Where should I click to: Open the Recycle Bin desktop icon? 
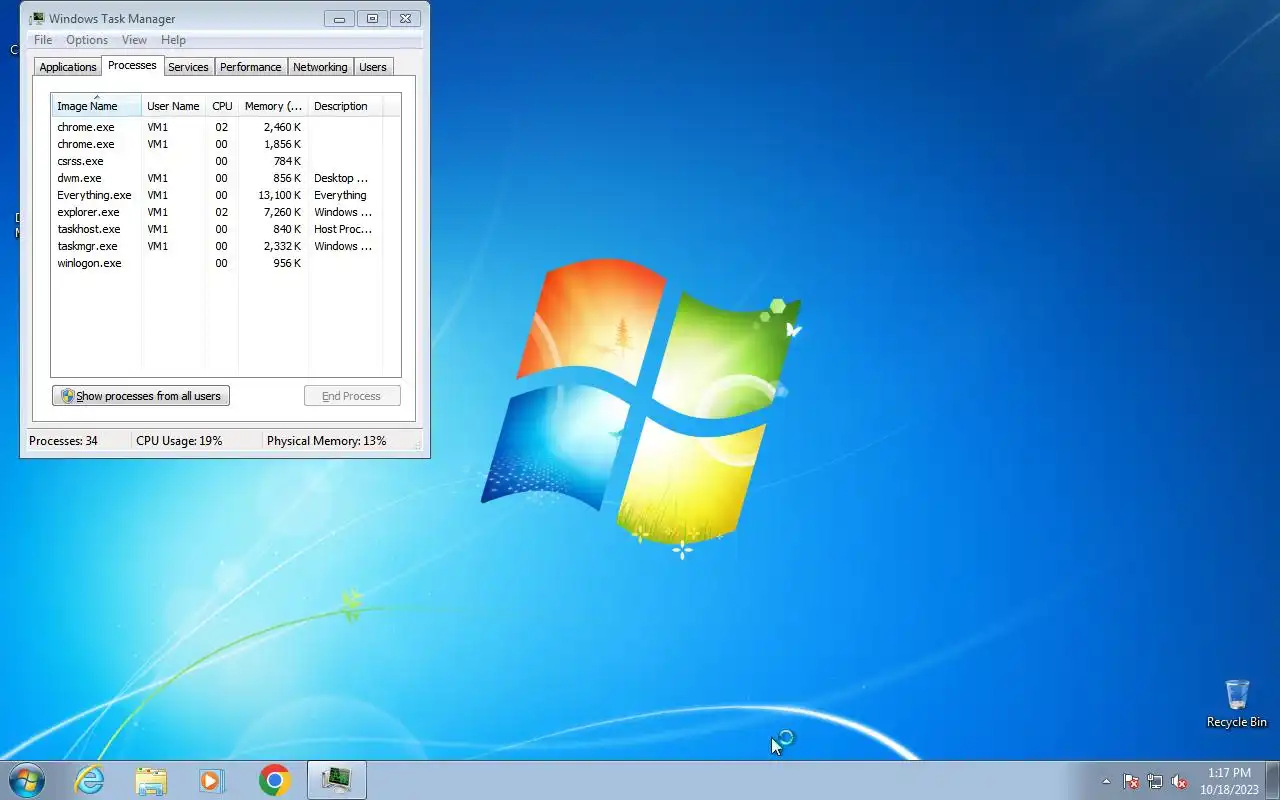[x=1237, y=704]
